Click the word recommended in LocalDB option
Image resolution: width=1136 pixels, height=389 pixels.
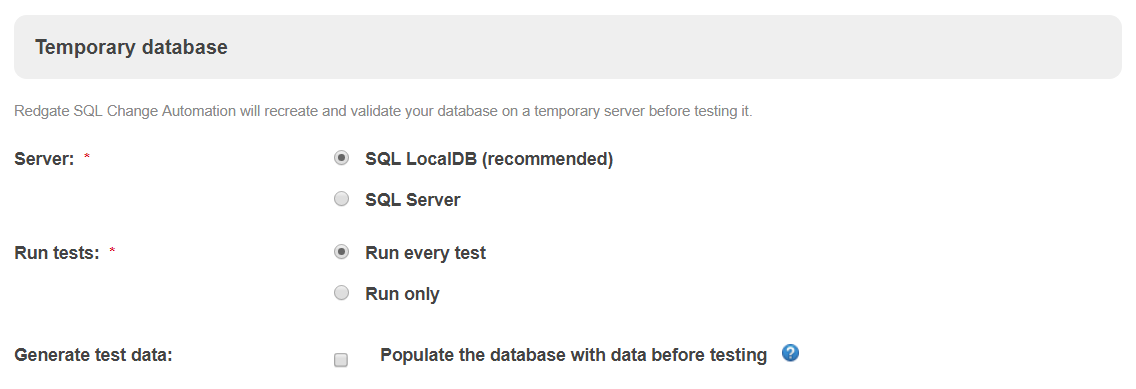coord(547,159)
